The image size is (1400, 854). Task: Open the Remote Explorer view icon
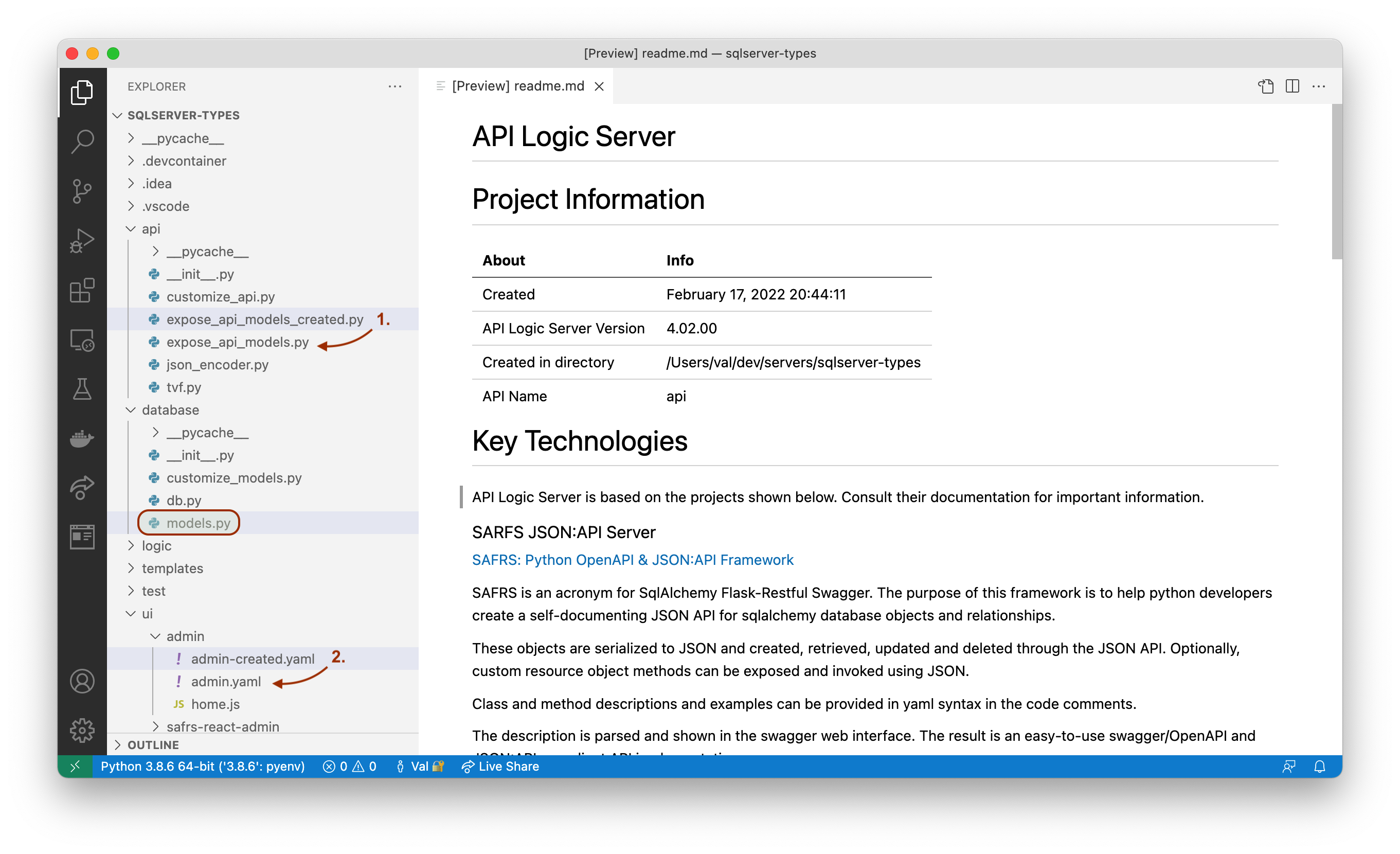(x=82, y=340)
